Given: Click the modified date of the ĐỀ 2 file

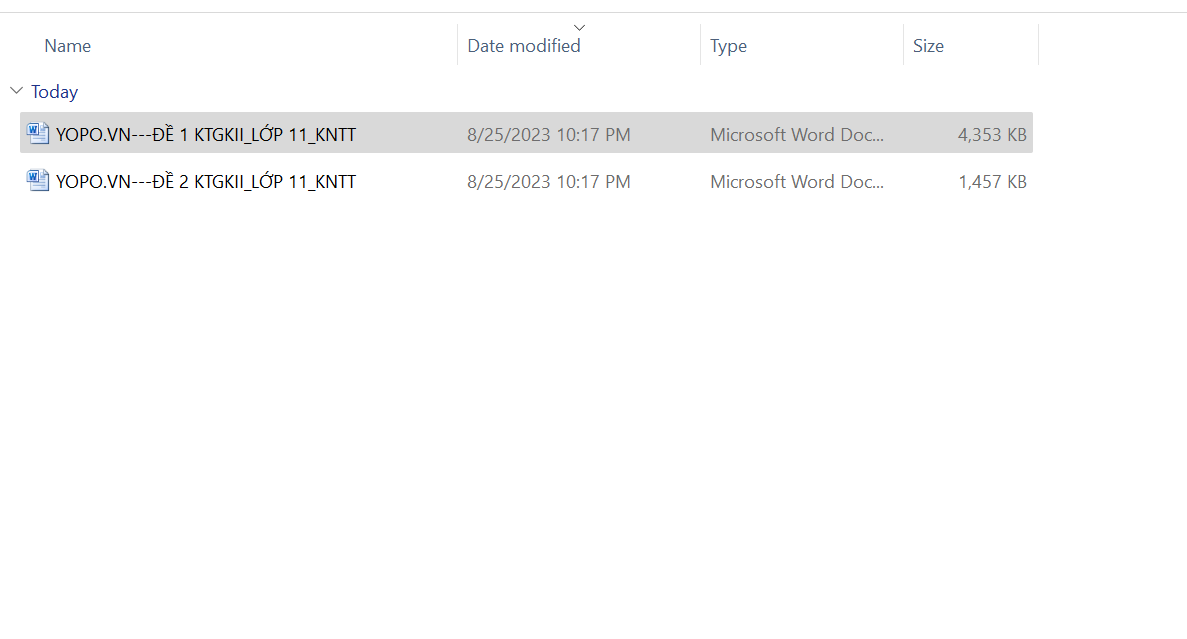Looking at the screenshot, I should point(548,182).
